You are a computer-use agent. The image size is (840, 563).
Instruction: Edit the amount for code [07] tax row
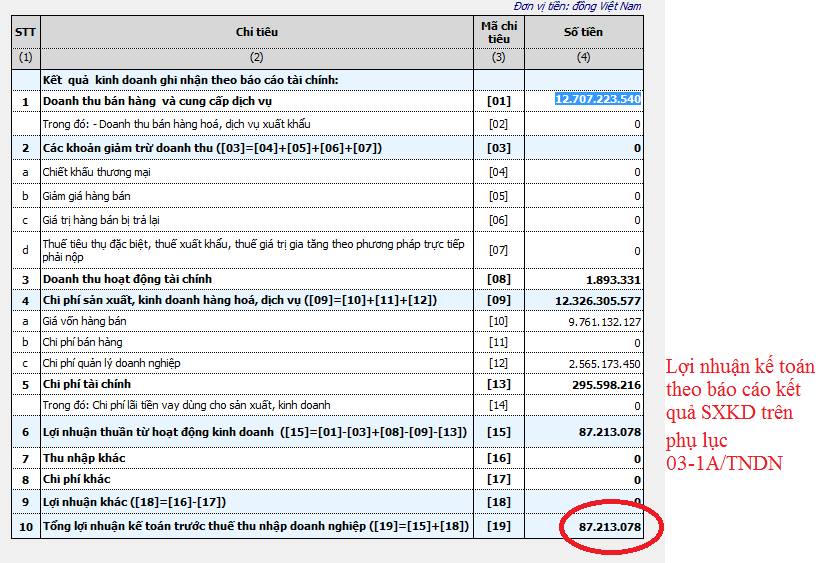click(584, 249)
